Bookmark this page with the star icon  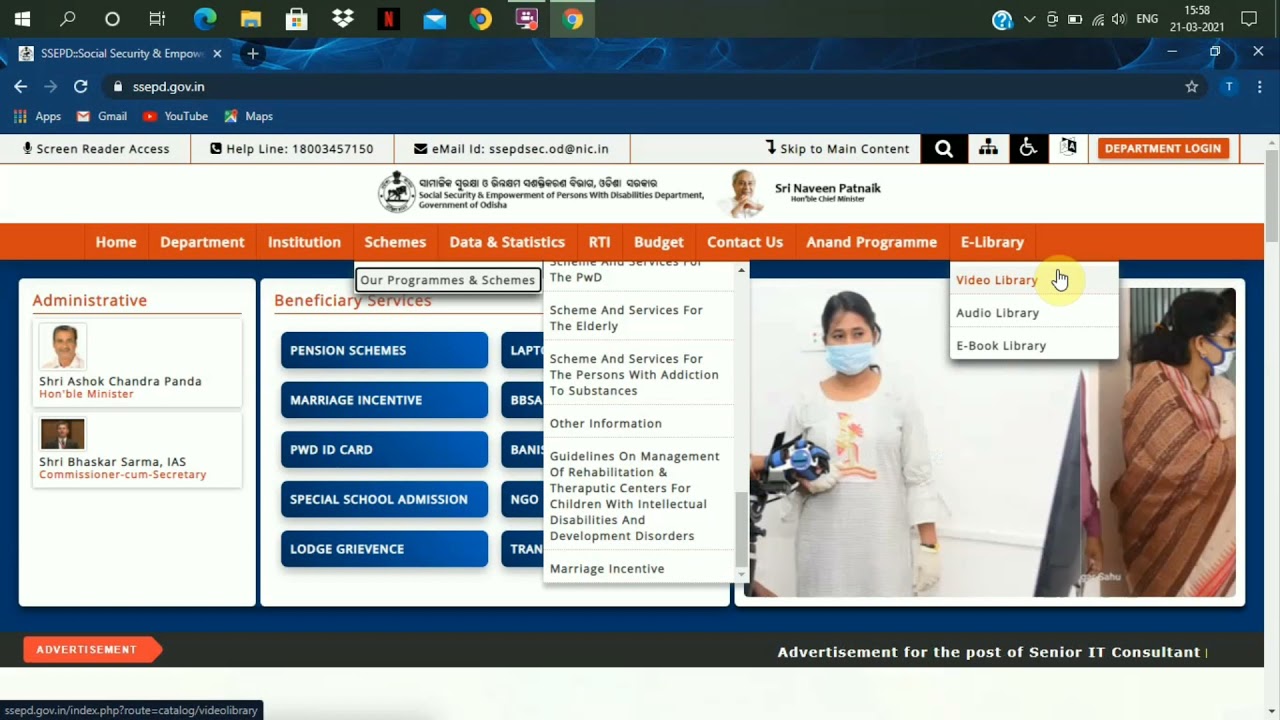pos(1191,87)
